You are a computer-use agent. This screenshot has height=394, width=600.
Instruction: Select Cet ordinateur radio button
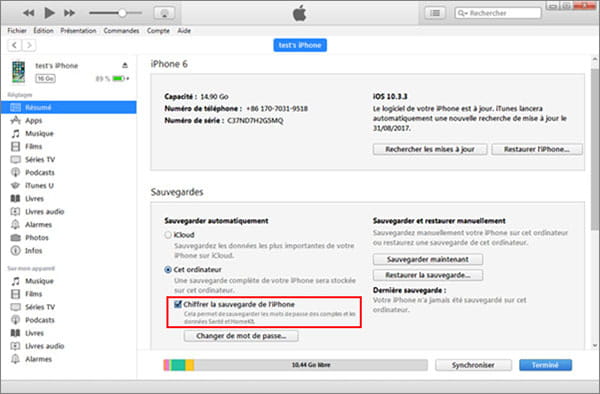point(168,270)
